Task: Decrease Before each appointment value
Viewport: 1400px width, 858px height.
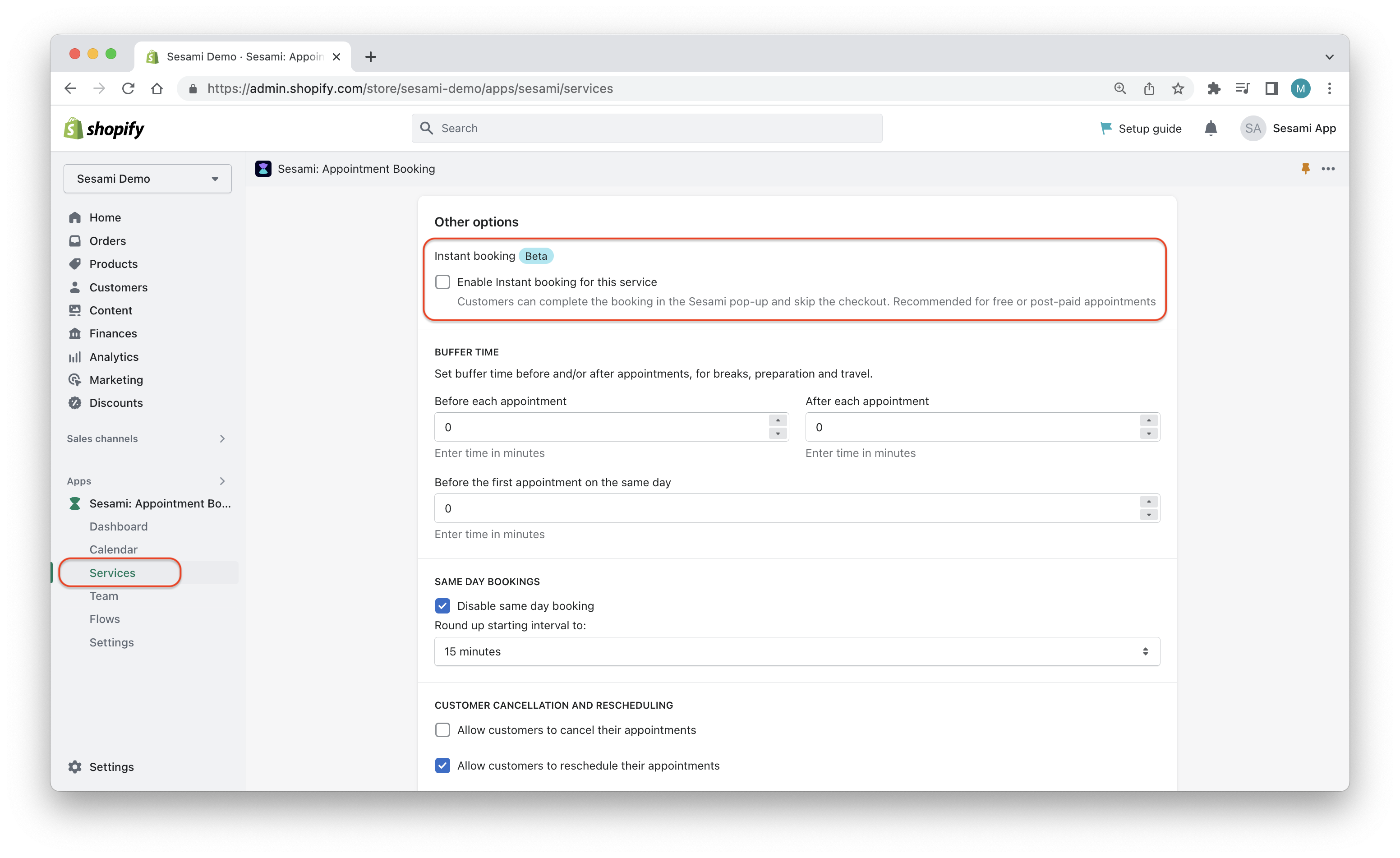Action: [x=778, y=434]
